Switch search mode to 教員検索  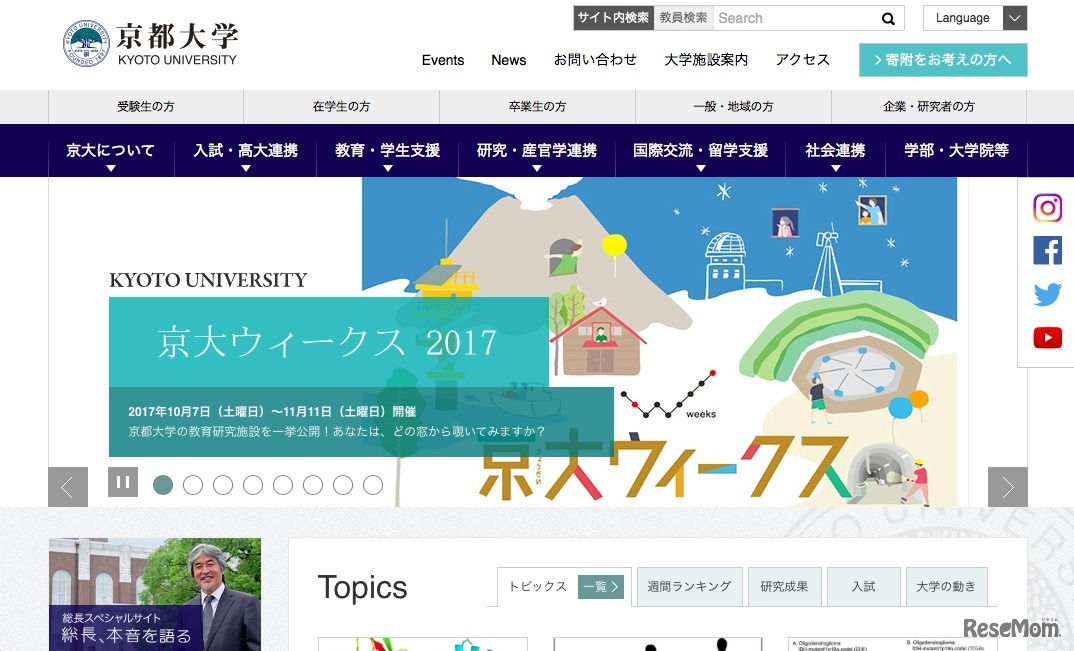point(683,17)
